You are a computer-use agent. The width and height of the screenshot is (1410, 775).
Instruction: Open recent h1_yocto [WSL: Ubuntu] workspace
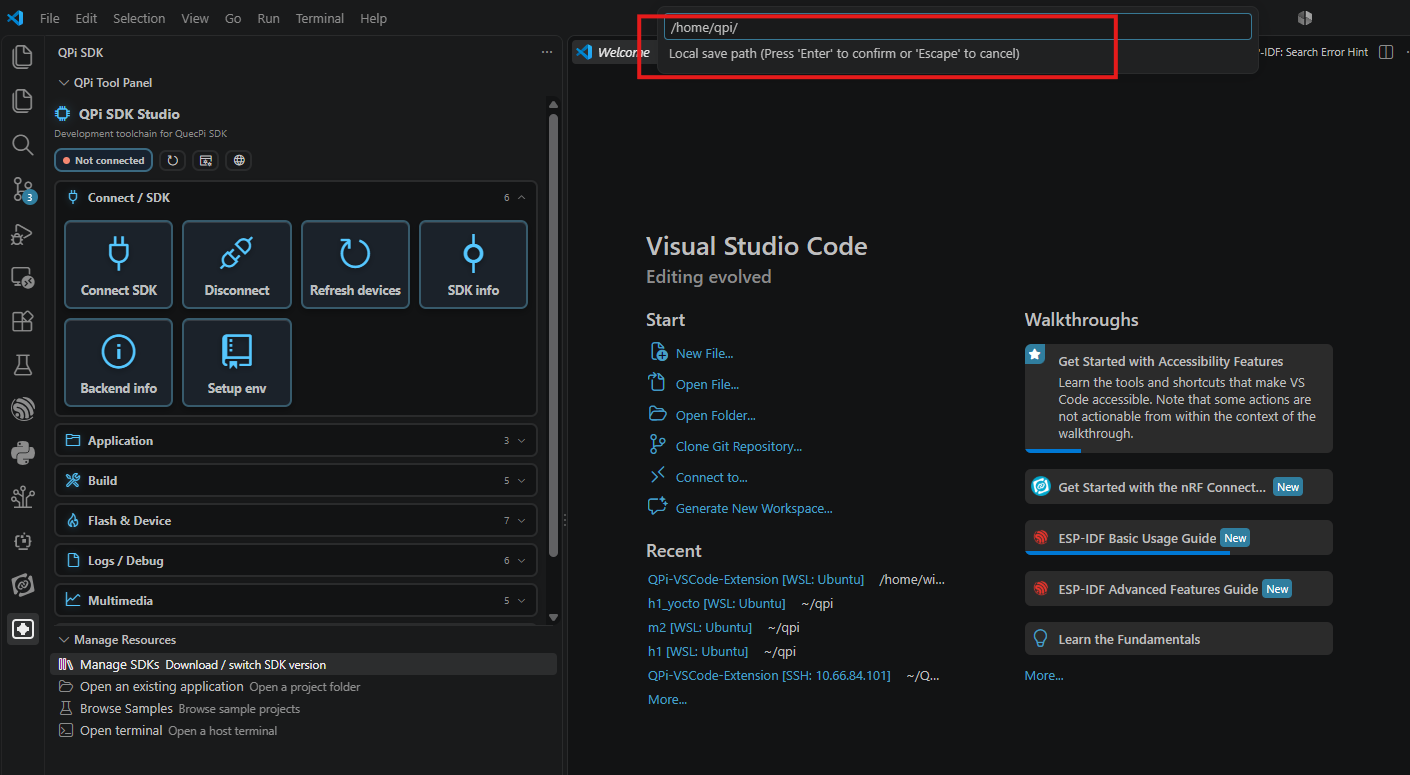[x=716, y=603]
